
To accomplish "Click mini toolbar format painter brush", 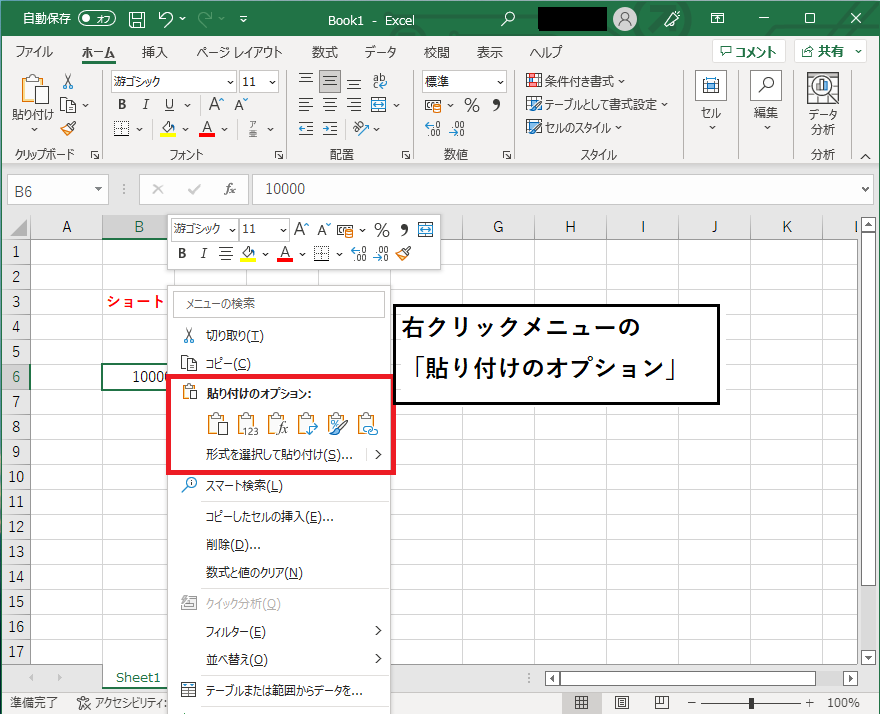I will tap(404, 254).
